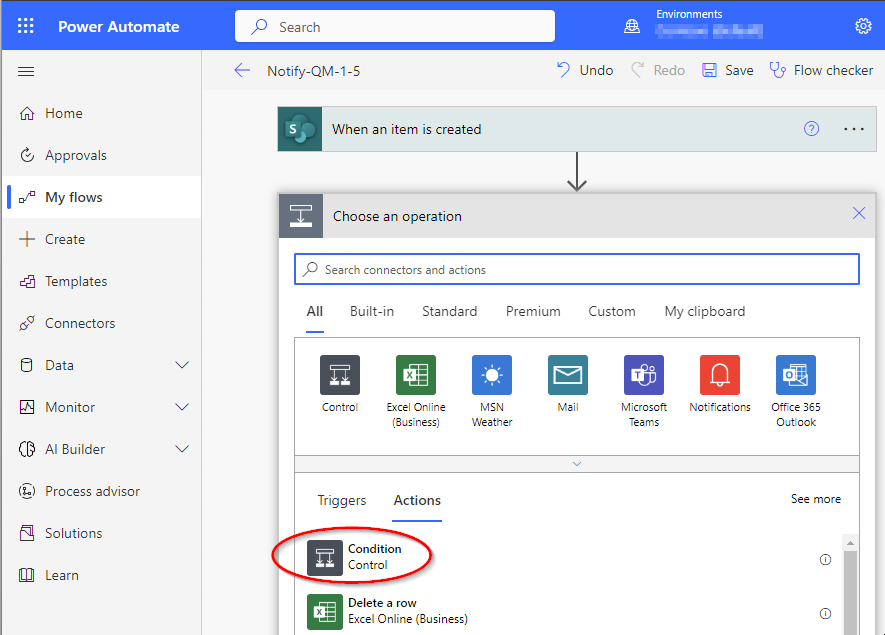Click the Redo button
885x635 pixels.
click(x=658, y=70)
